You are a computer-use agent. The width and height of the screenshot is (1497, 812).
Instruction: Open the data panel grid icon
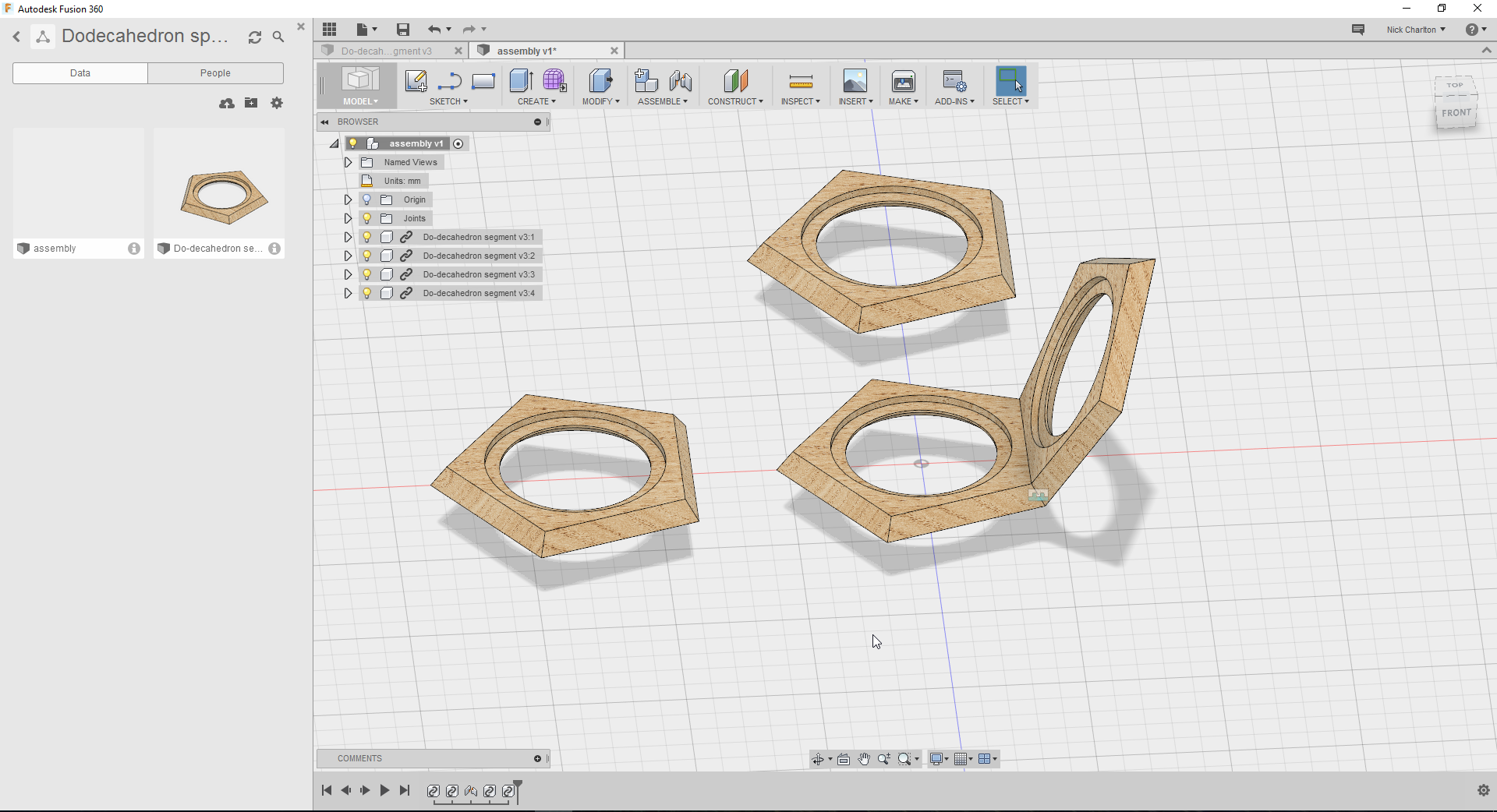330,30
